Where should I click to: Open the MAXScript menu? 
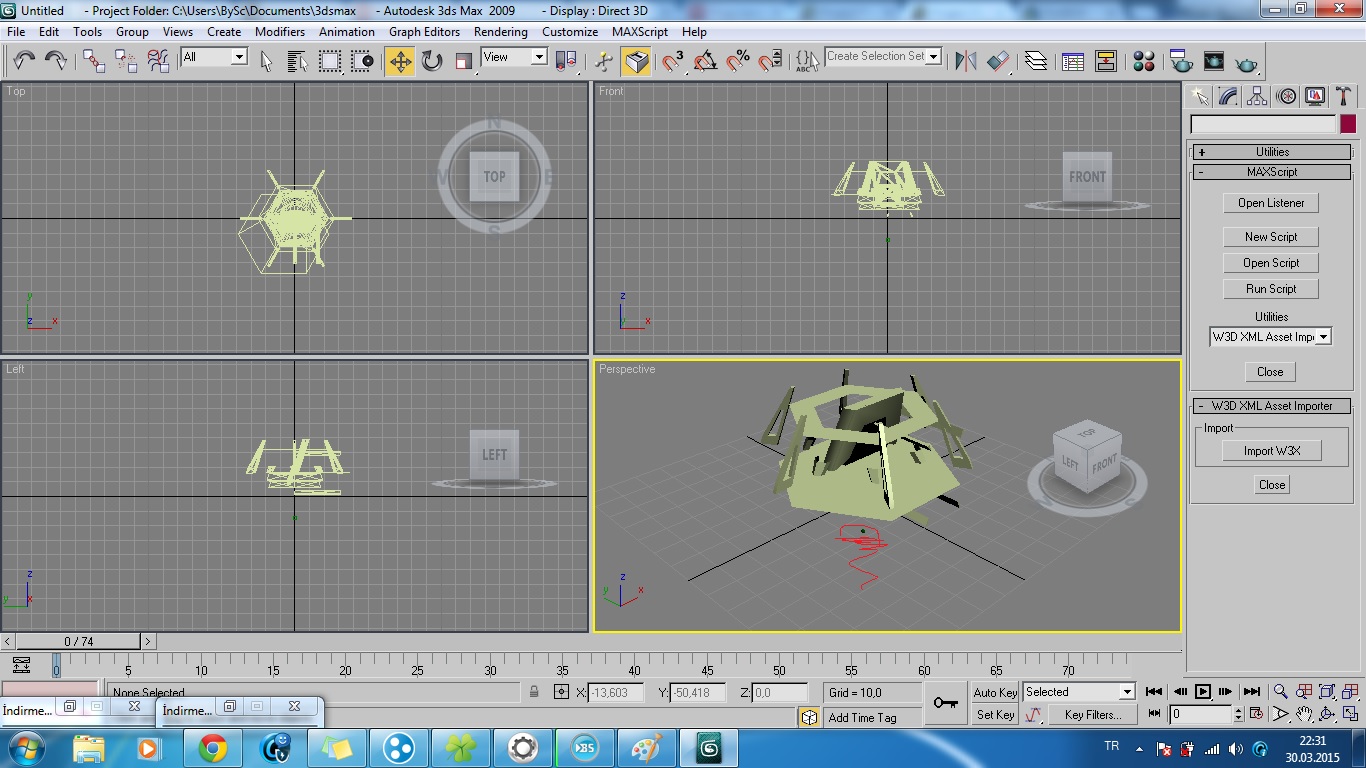pyautogui.click(x=640, y=32)
